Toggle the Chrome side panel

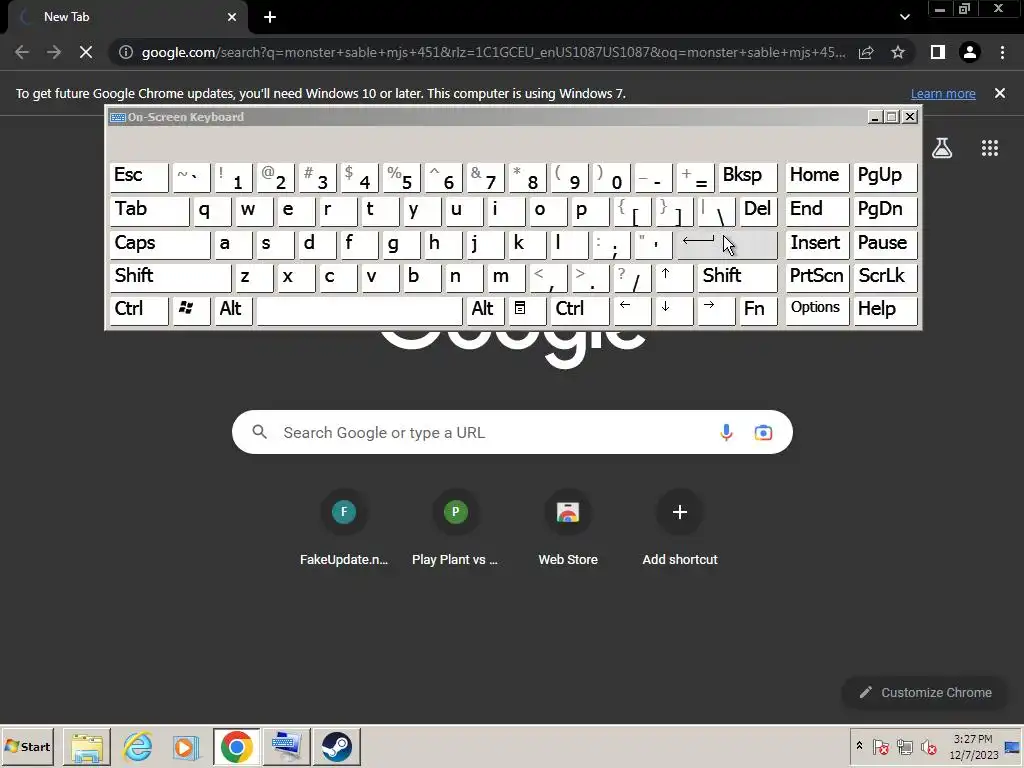click(938, 52)
